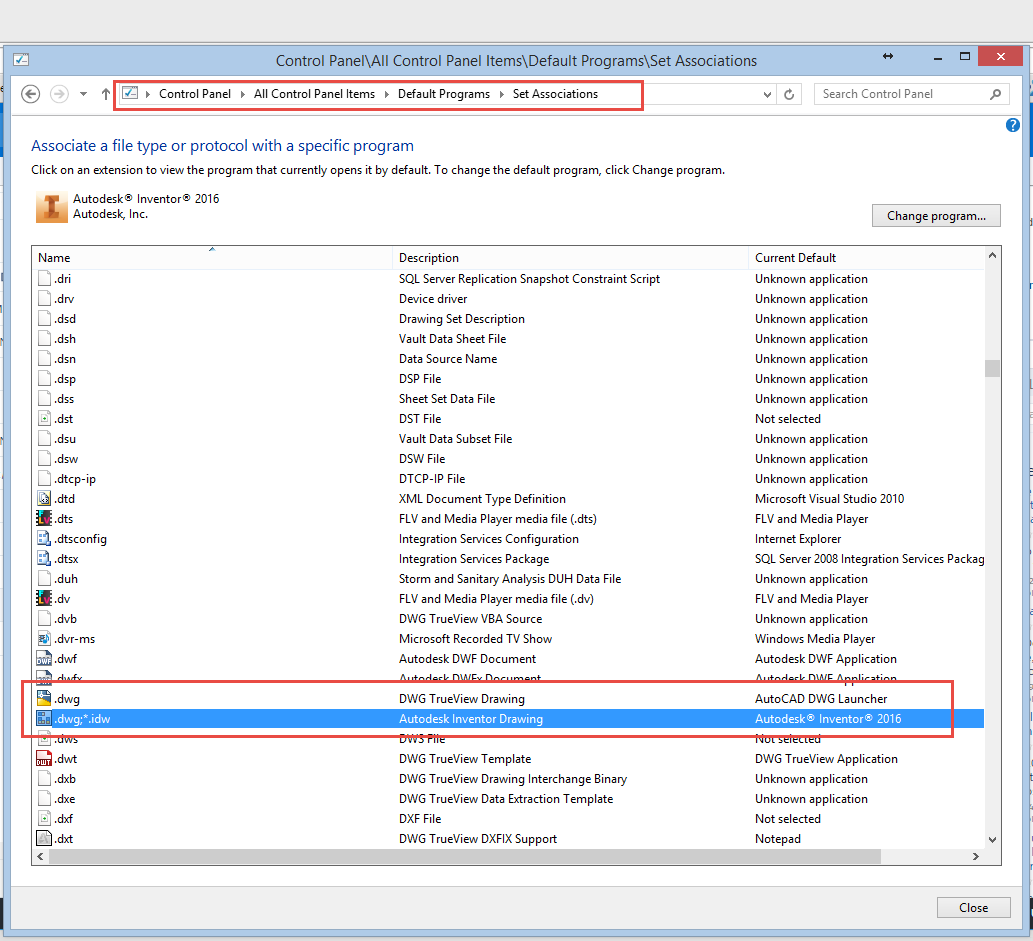Click 'Internet Explorer' default cell
This screenshot has width=1033, height=941.
(x=798, y=538)
